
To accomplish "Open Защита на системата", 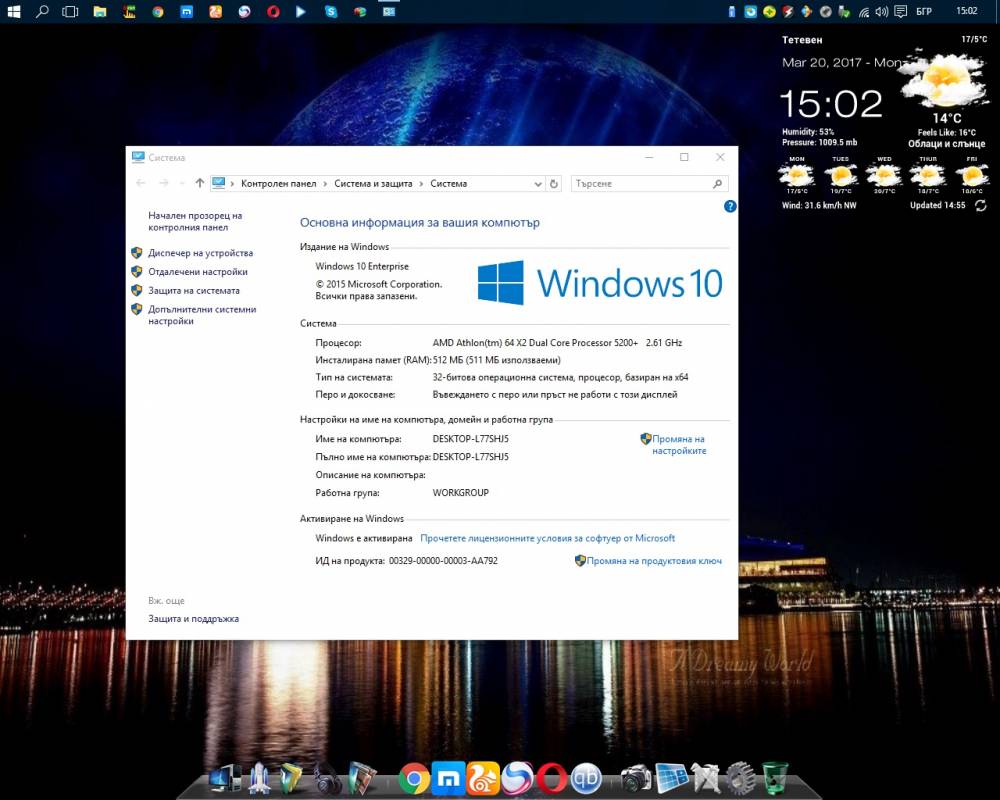I will pos(194,290).
